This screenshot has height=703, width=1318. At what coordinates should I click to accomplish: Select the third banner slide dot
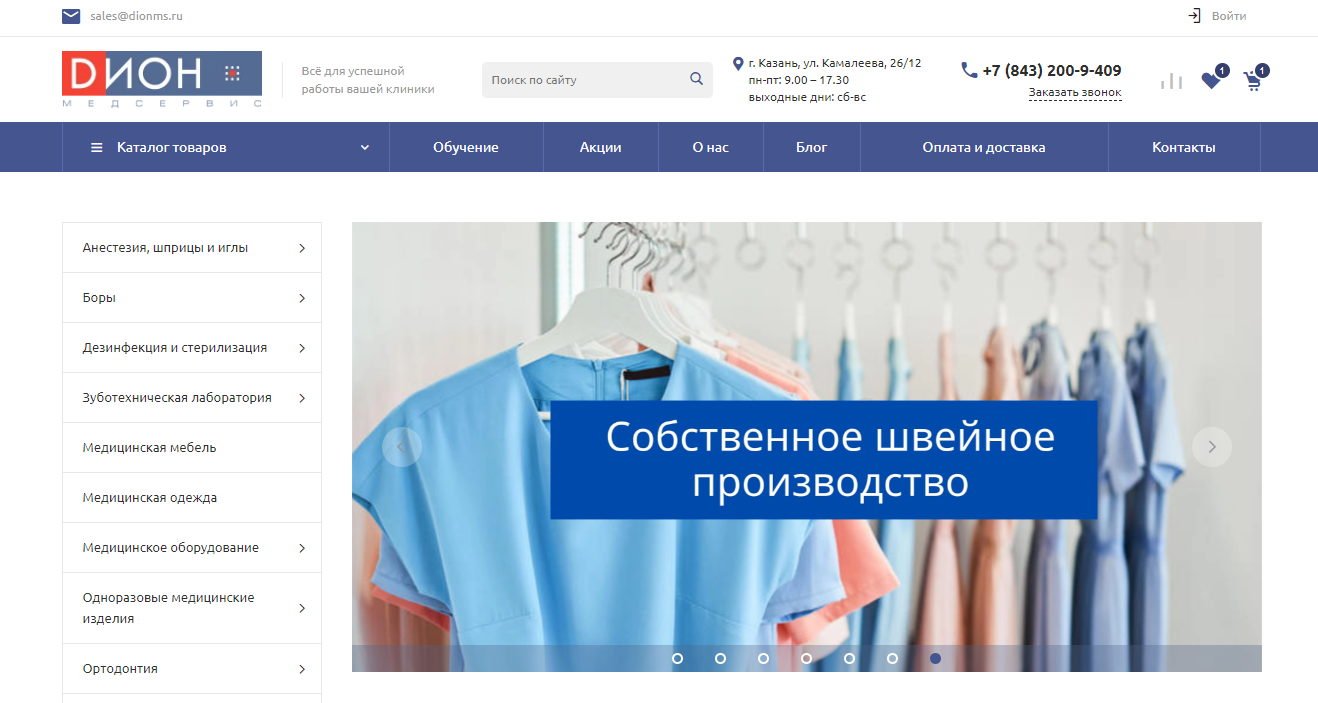pos(763,658)
